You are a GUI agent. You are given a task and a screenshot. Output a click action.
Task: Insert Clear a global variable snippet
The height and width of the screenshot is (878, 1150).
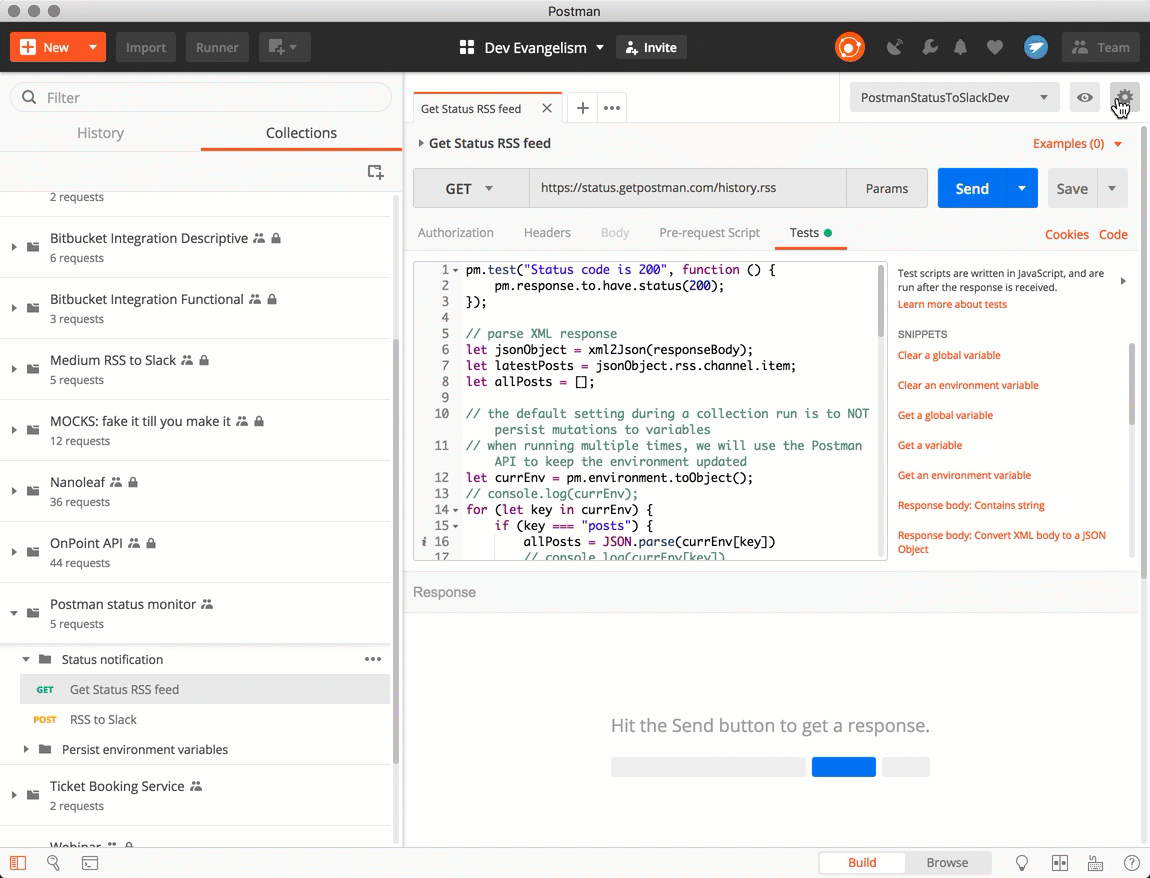click(948, 355)
